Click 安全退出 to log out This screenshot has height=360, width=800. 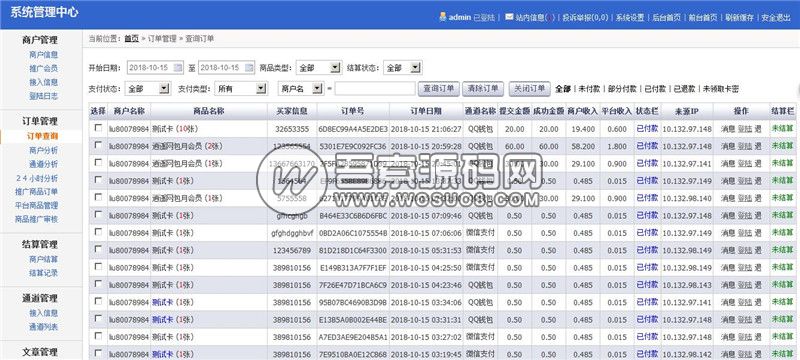776,17
